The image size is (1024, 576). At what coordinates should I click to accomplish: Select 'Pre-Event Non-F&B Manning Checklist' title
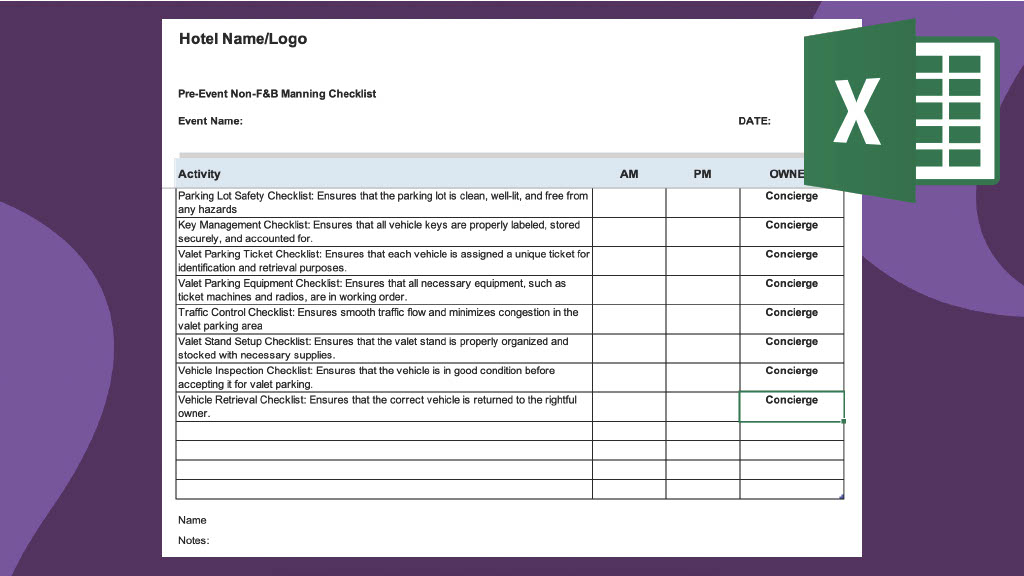click(x=277, y=94)
